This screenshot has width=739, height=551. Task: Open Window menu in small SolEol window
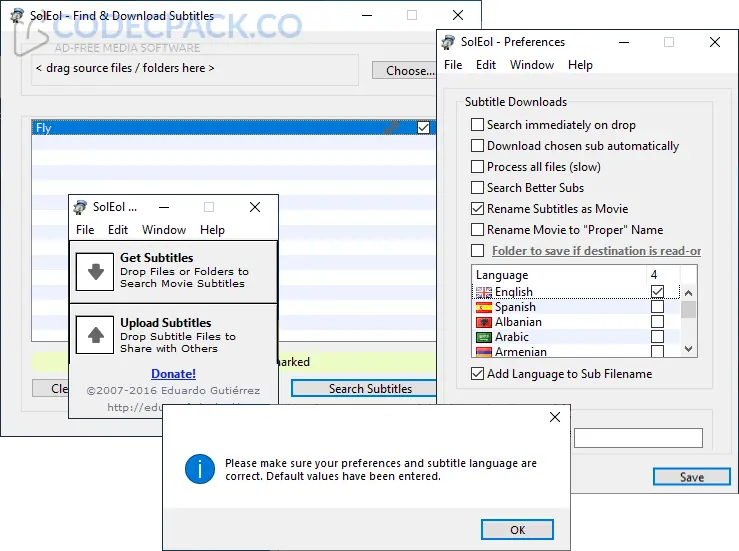coord(164,230)
